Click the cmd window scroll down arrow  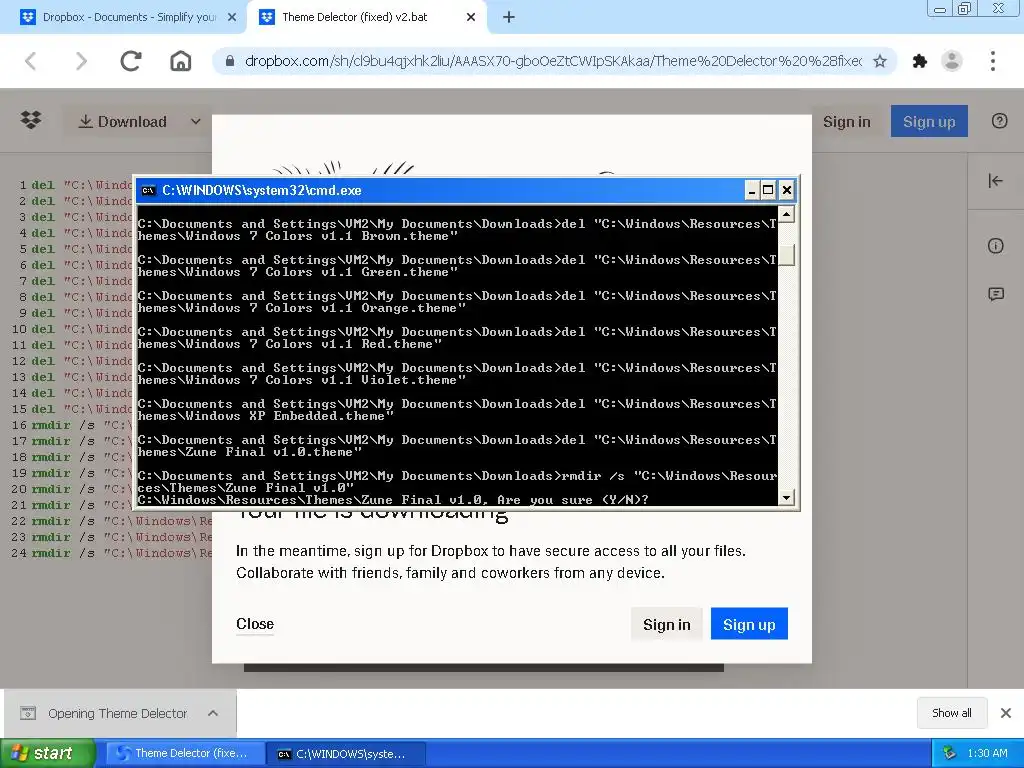pyautogui.click(x=786, y=498)
